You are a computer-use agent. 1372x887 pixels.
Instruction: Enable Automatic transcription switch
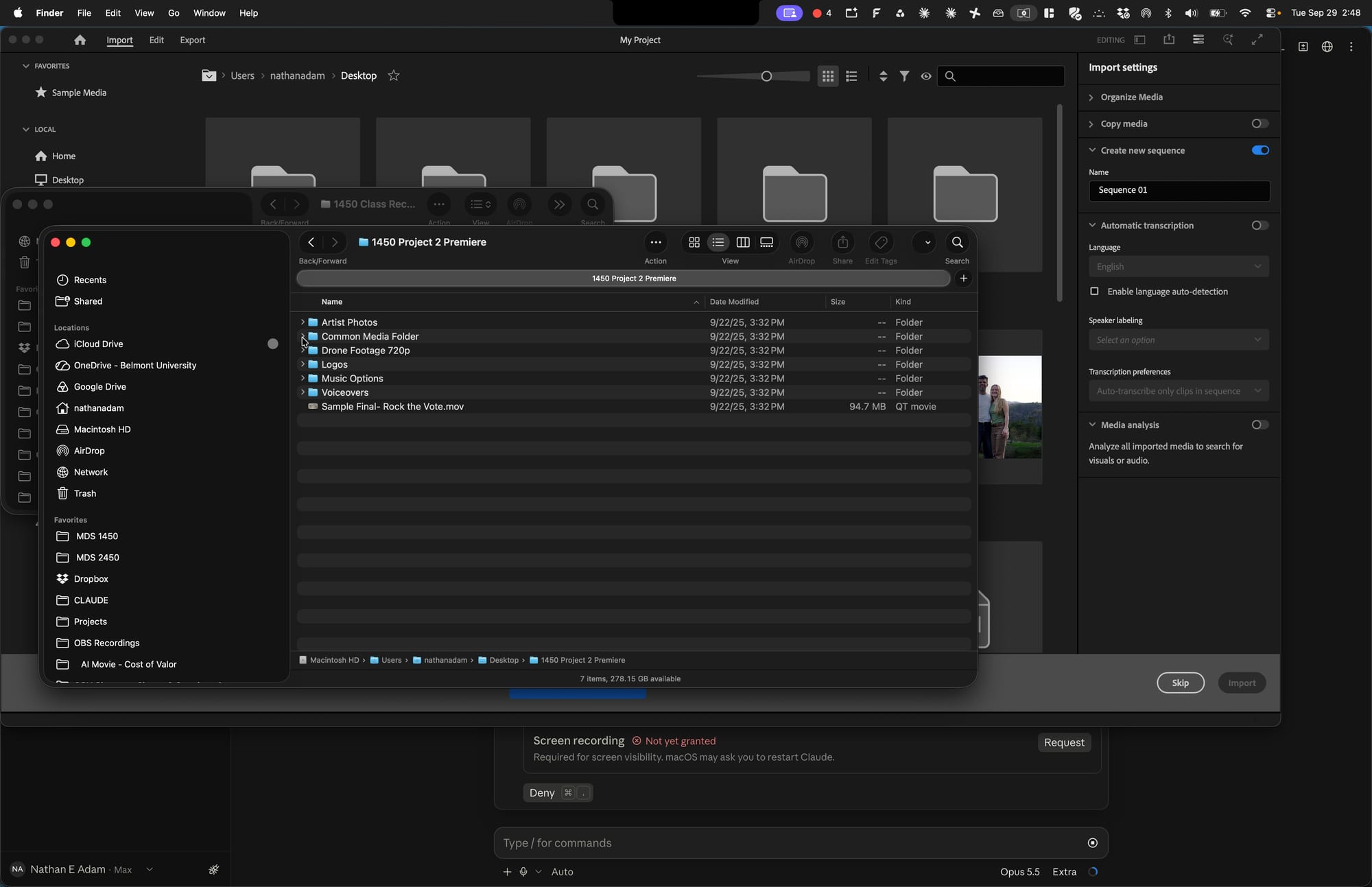tap(1259, 226)
